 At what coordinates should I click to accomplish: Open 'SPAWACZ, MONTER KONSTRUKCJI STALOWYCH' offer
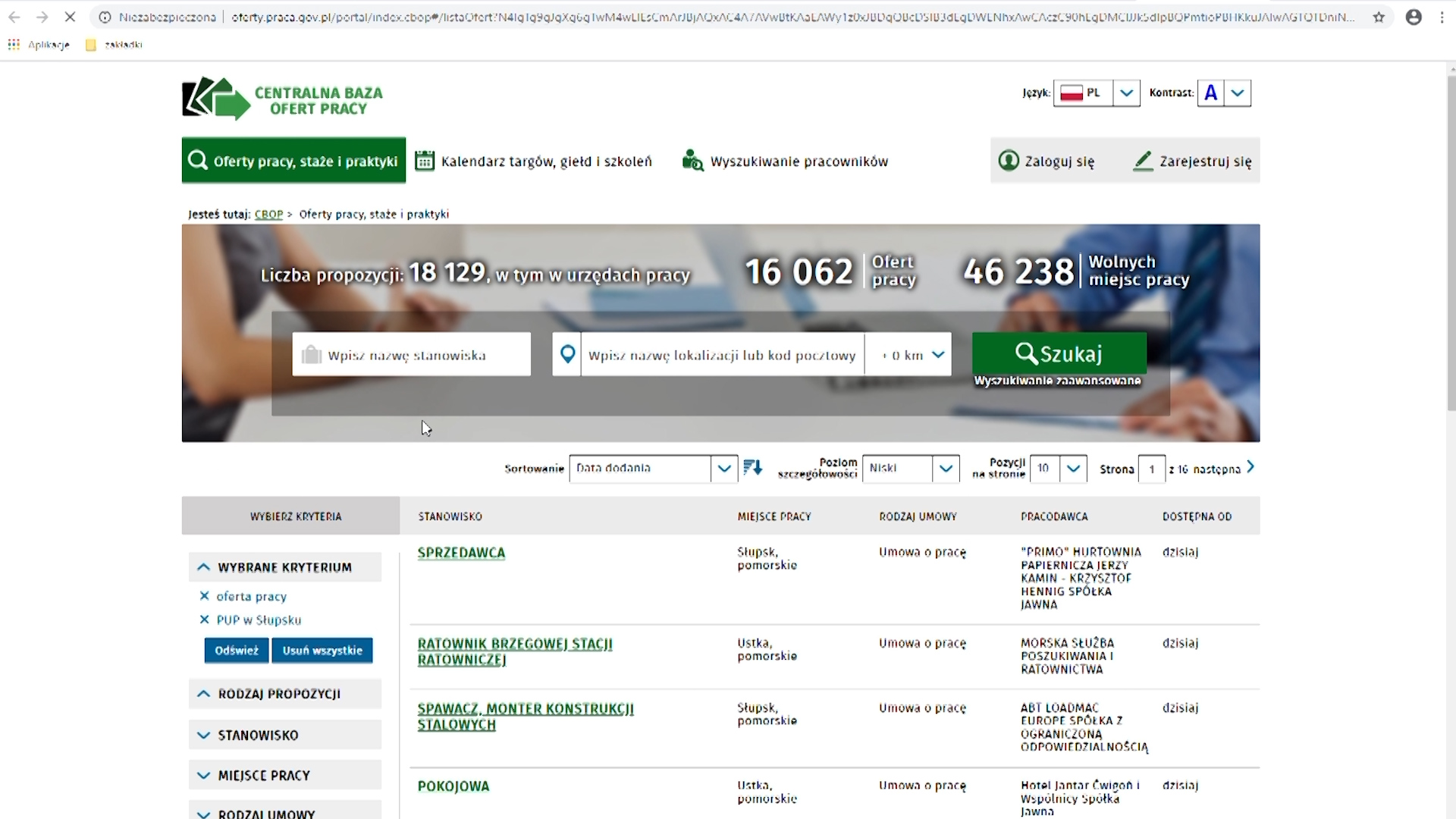[x=526, y=717]
